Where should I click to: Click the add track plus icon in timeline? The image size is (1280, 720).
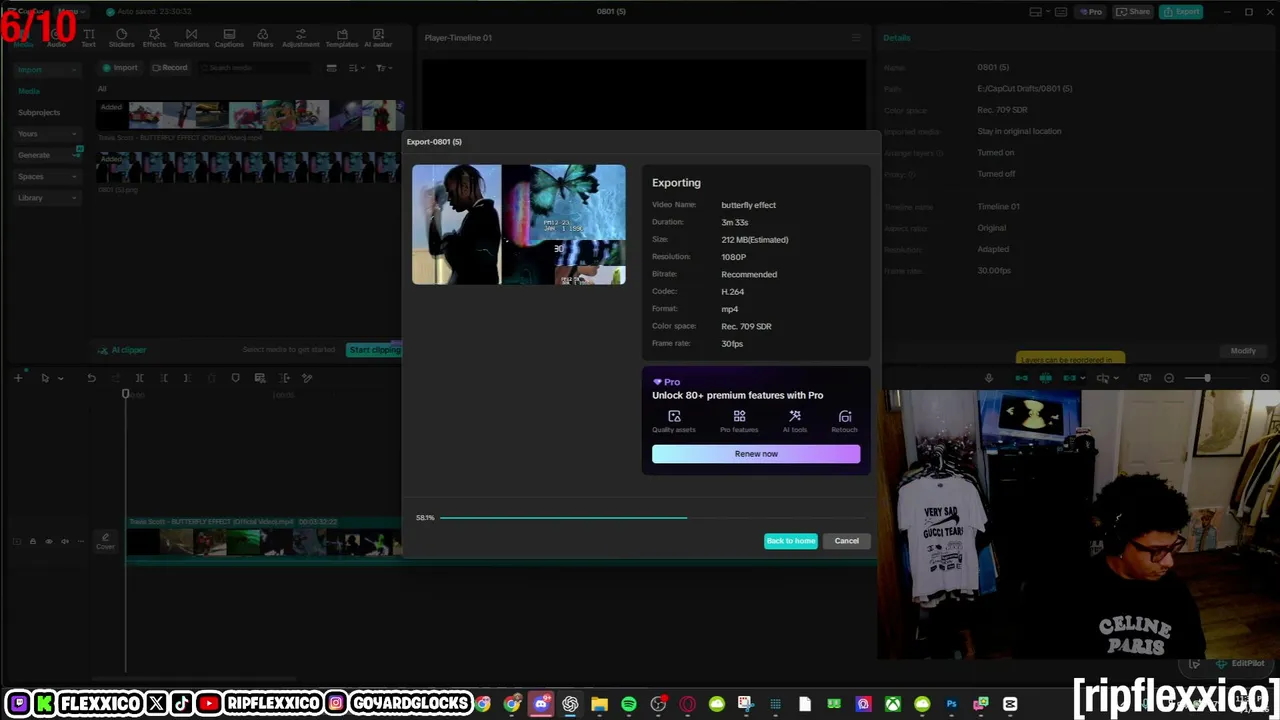click(18, 378)
